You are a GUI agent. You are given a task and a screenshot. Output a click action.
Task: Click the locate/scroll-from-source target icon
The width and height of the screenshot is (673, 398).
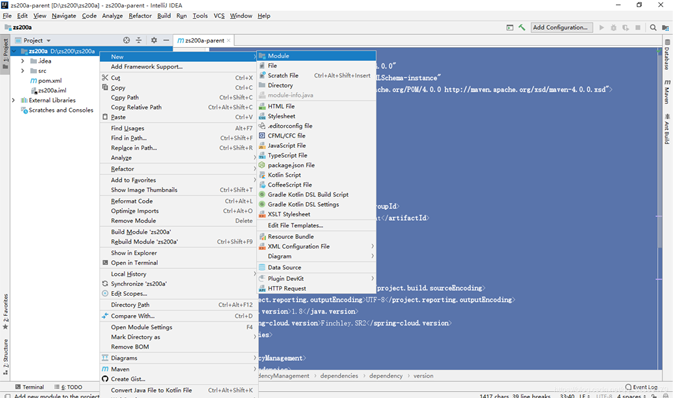point(126,40)
